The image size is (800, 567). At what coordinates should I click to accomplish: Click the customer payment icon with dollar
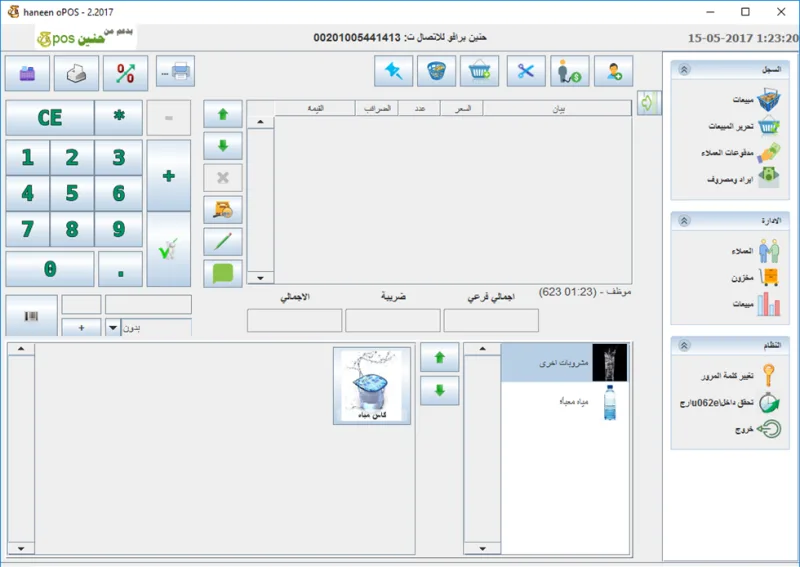pos(570,71)
